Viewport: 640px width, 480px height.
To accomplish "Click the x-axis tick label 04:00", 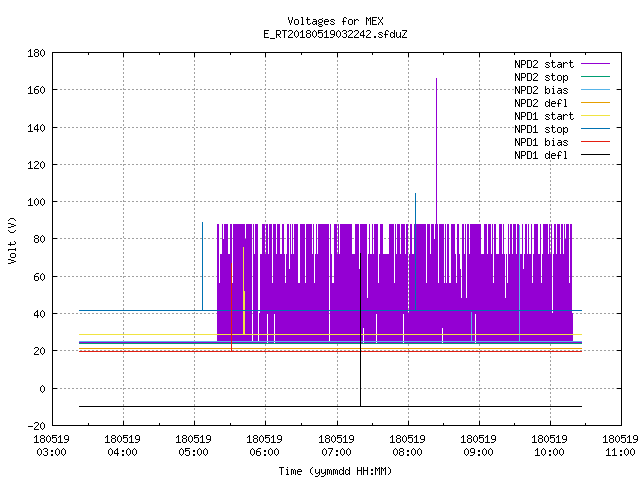I will pyautogui.click(x=123, y=452).
